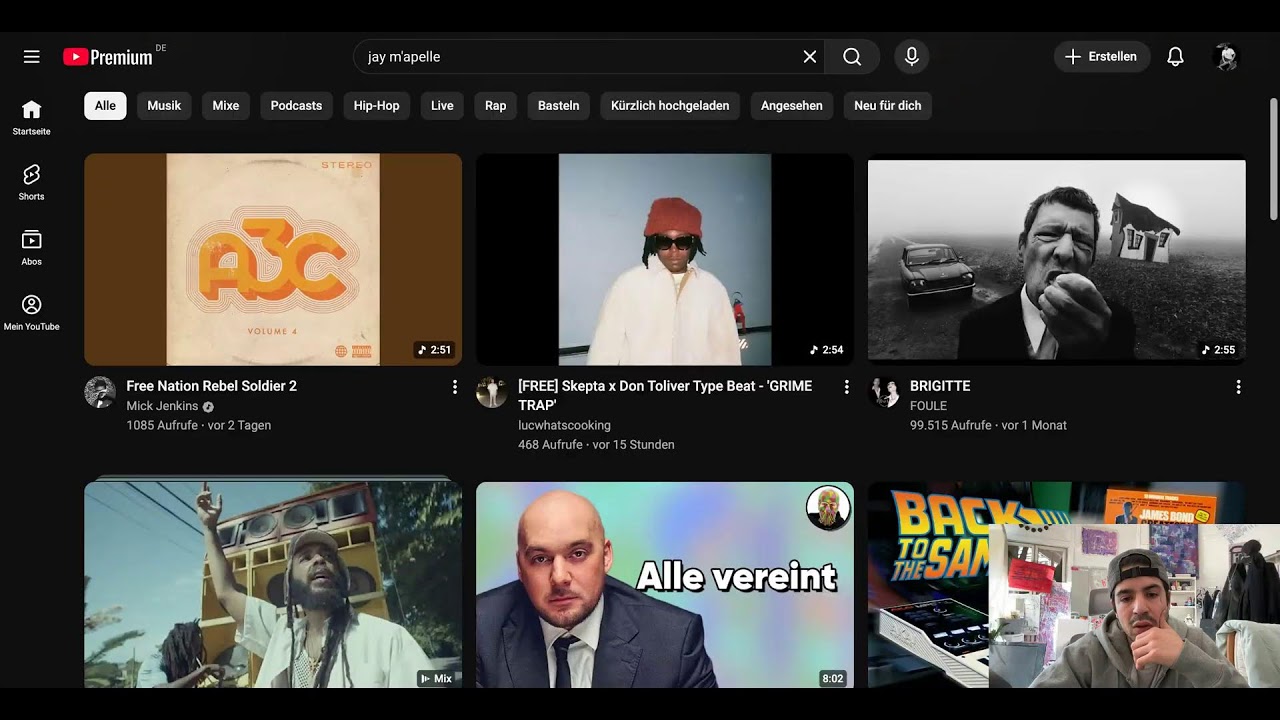The width and height of the screenshot is (1280, 720).
Task: Open Mein YouTube in sidebar
Action: (32, 312)
